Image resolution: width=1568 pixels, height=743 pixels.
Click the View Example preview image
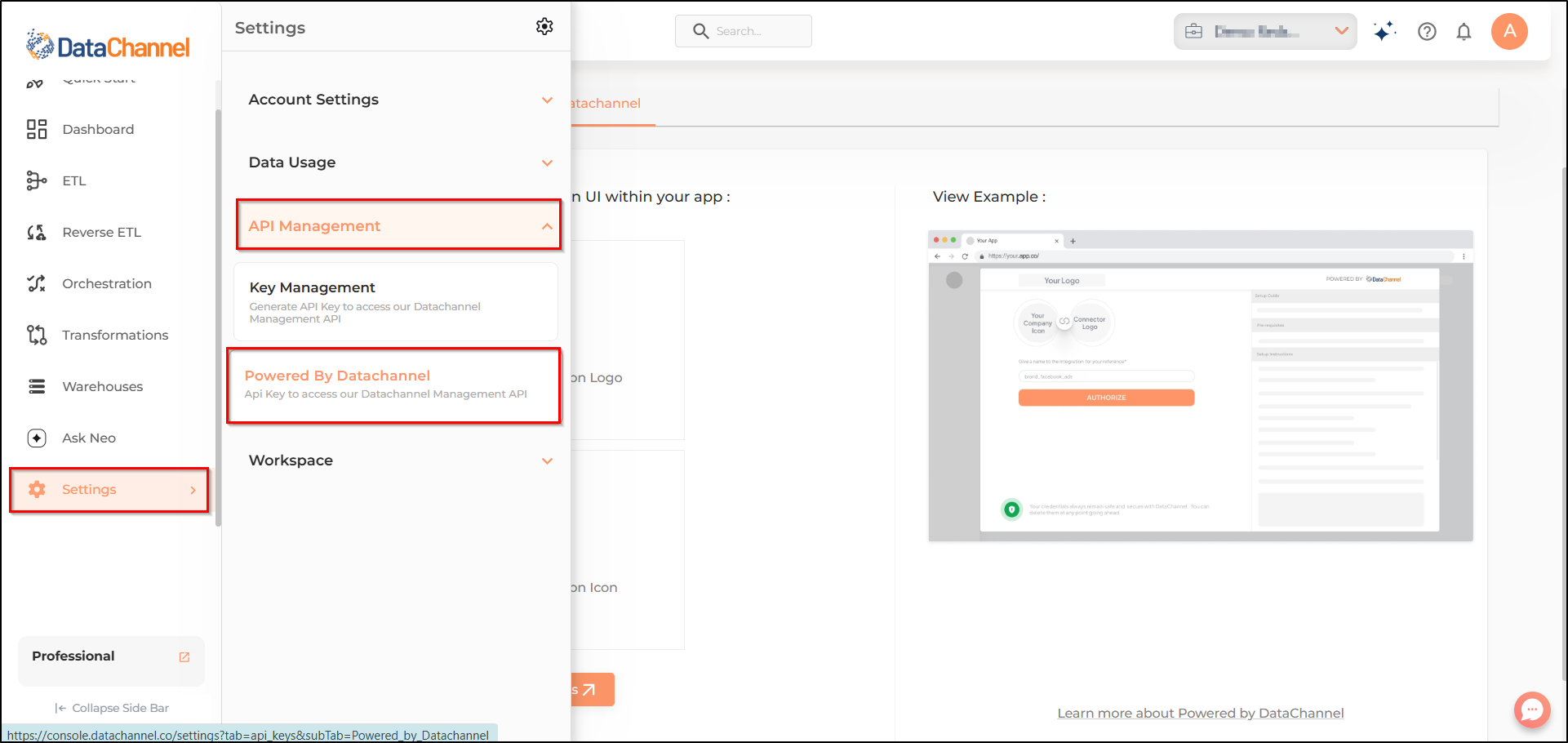point(1201,385)
